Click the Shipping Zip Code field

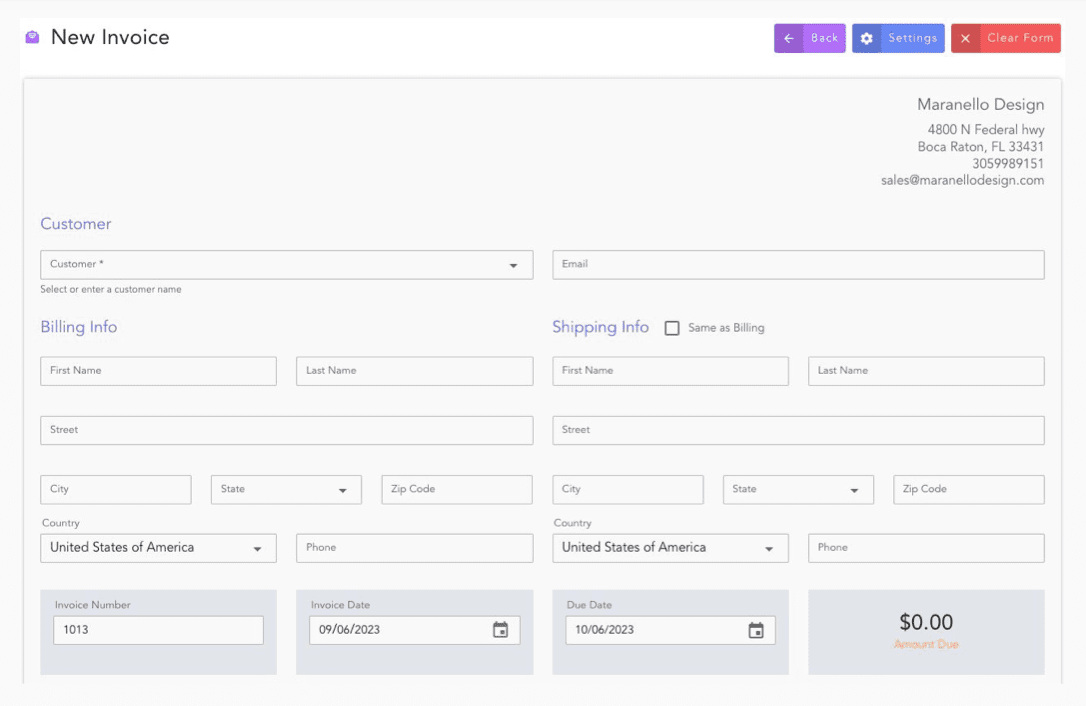[x=969, y=490]
